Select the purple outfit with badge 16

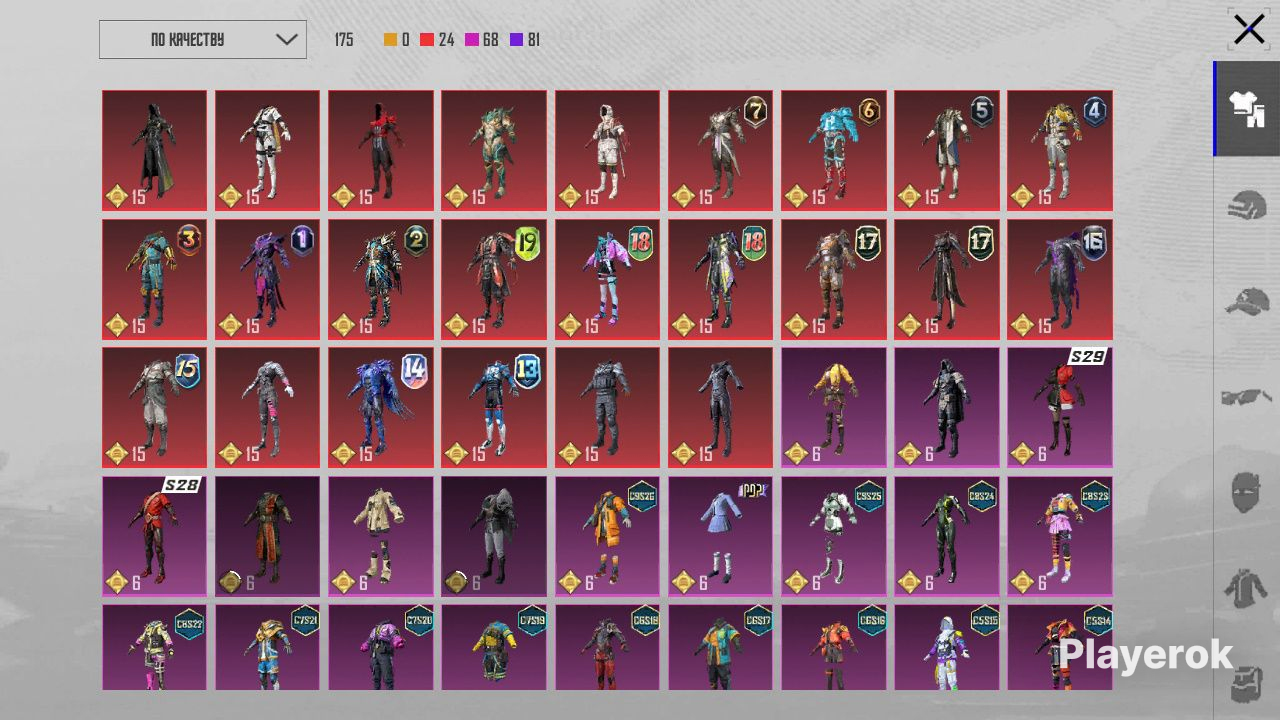[1059, 280]
